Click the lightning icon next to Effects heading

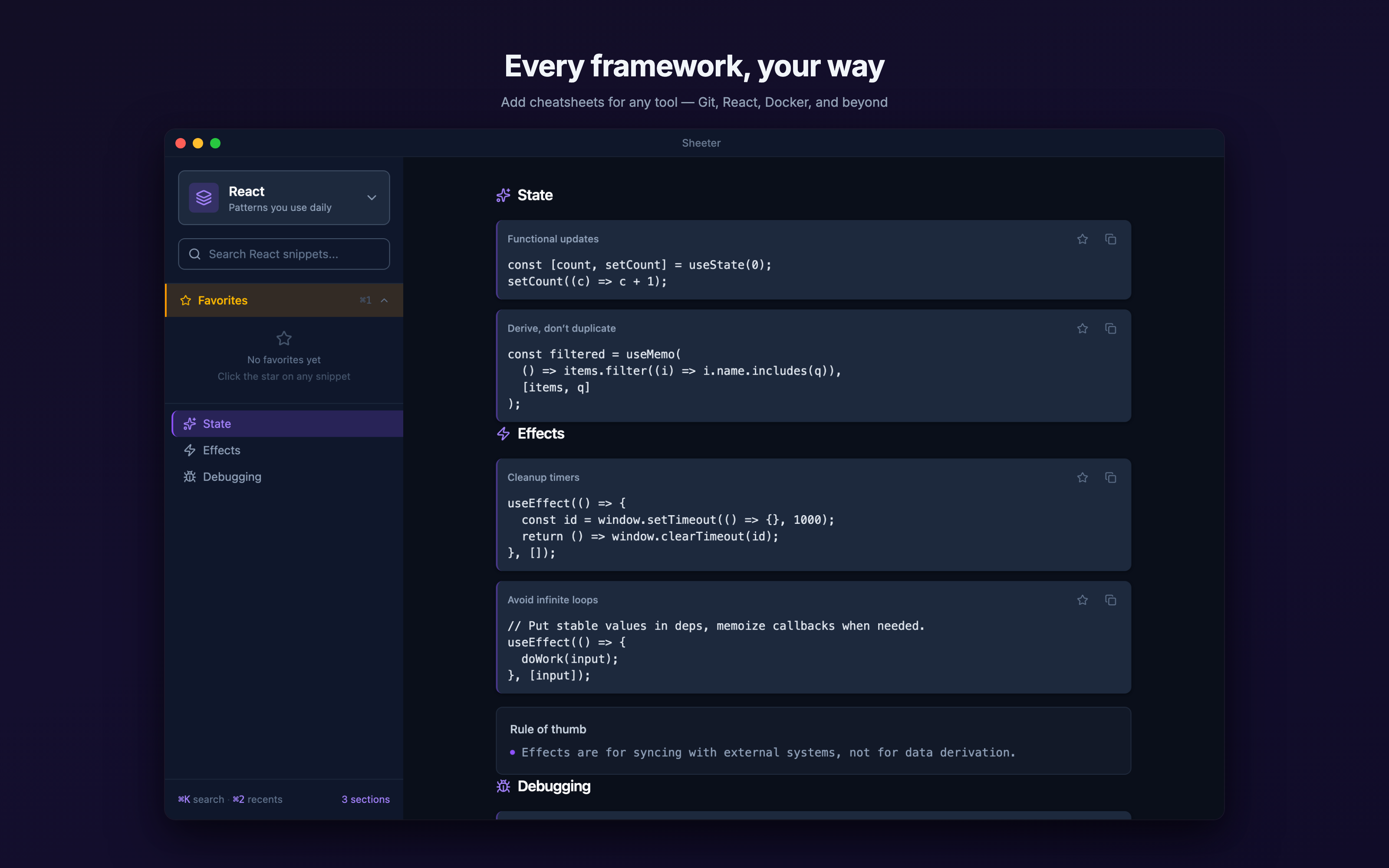click(502, 434)
